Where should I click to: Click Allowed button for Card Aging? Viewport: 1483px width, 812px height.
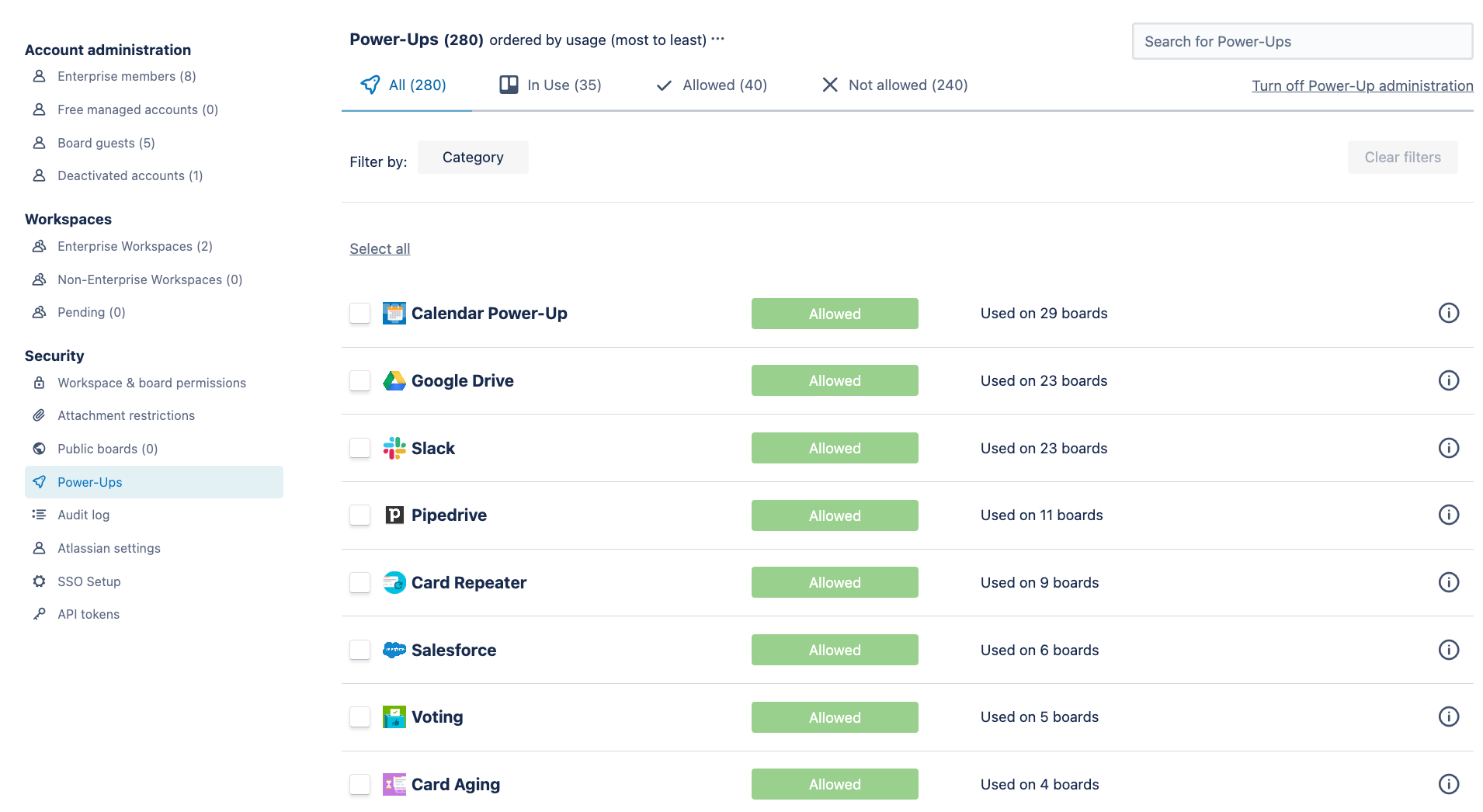click(x=835, y=784)
